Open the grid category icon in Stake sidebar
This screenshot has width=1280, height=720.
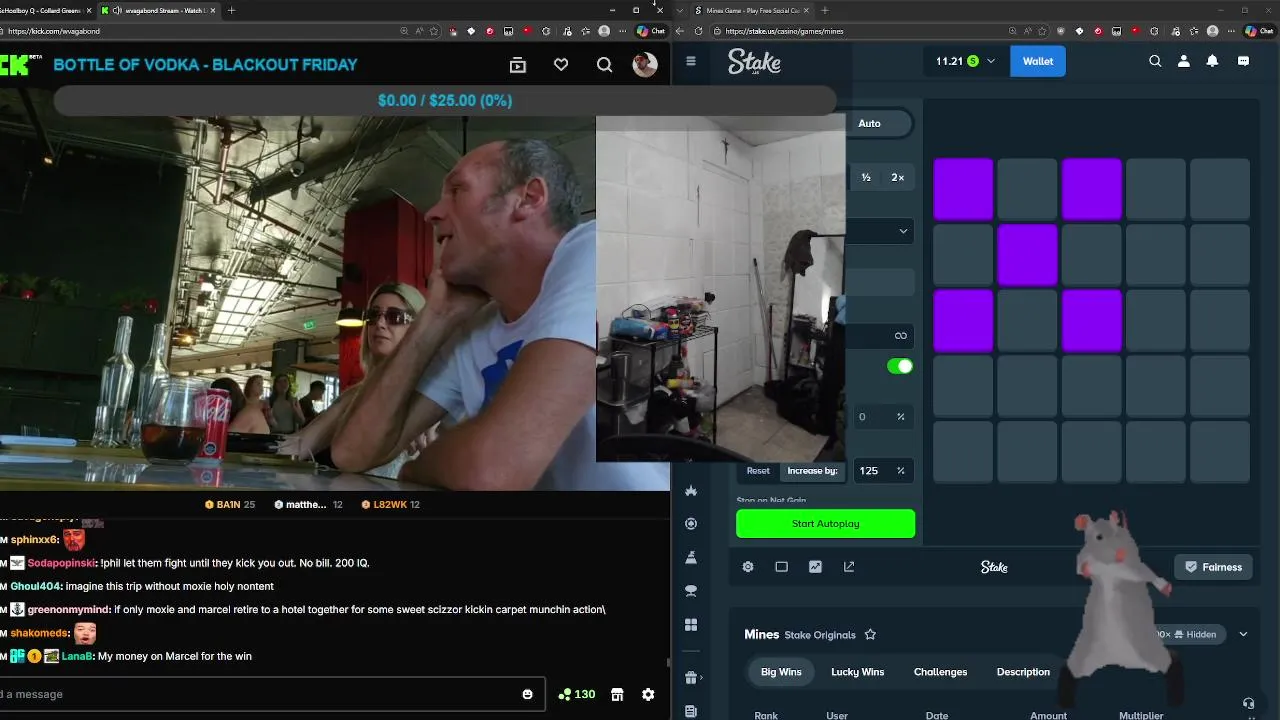[x=690, y=625]
